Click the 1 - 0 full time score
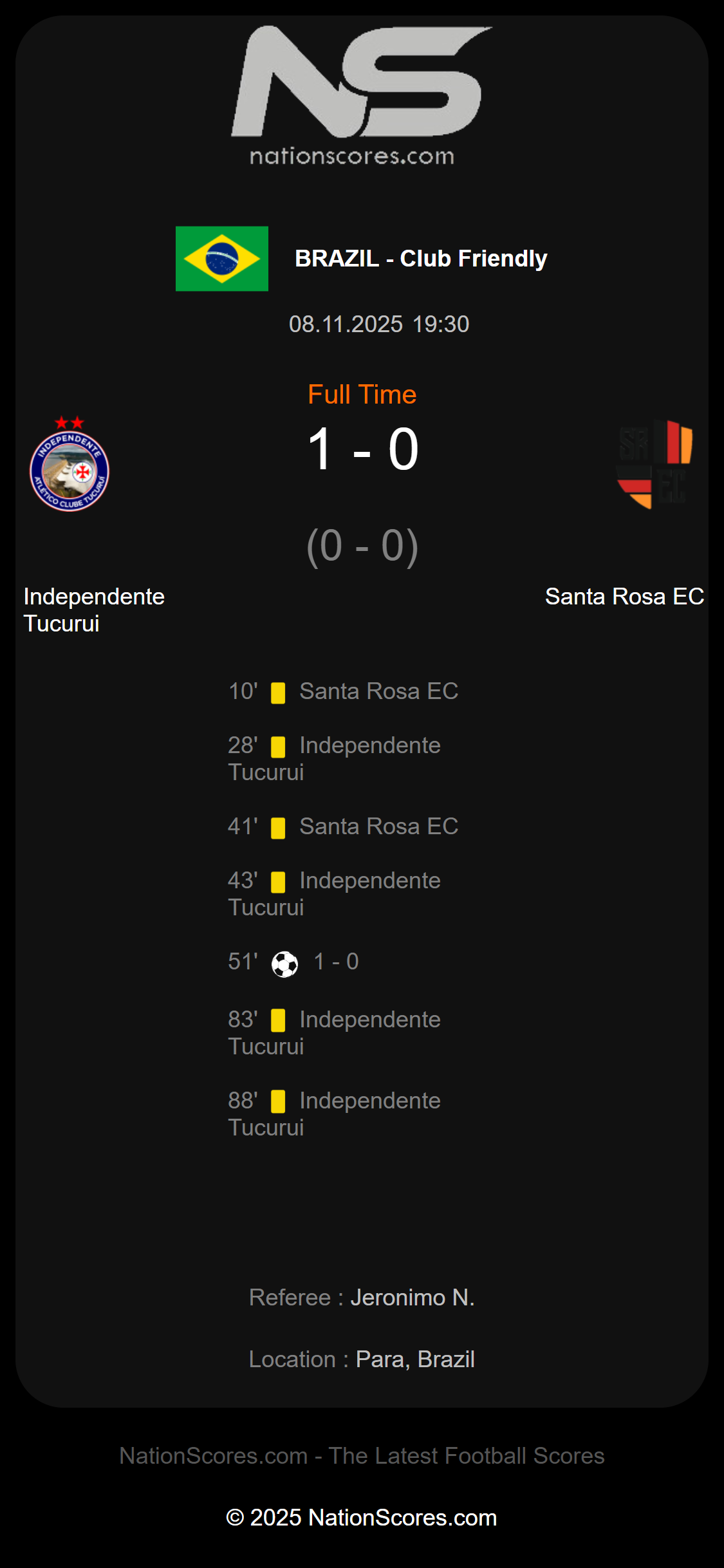 point(363,449)
